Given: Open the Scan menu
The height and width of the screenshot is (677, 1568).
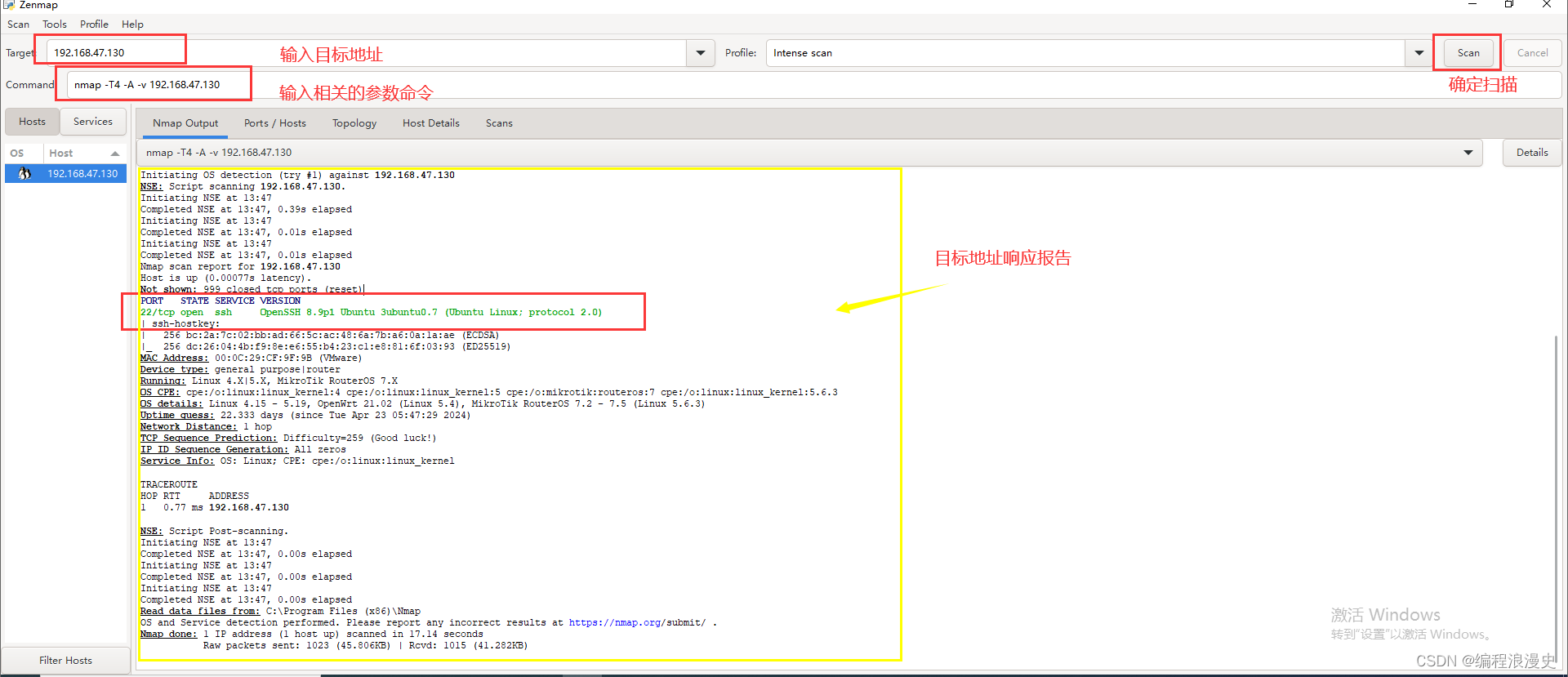Looking at the screenshot, I should click(x=18, y=24).
